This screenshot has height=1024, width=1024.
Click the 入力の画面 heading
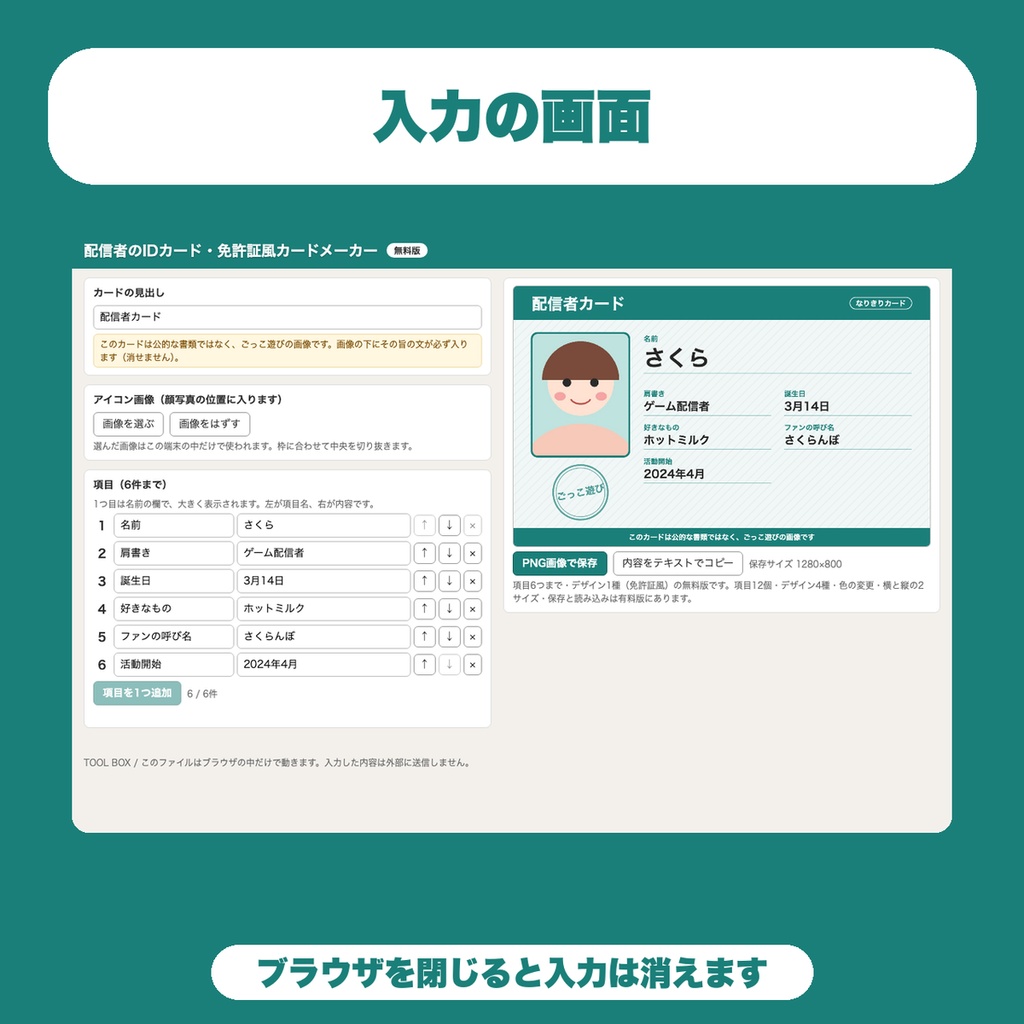(x=512, y=117)
